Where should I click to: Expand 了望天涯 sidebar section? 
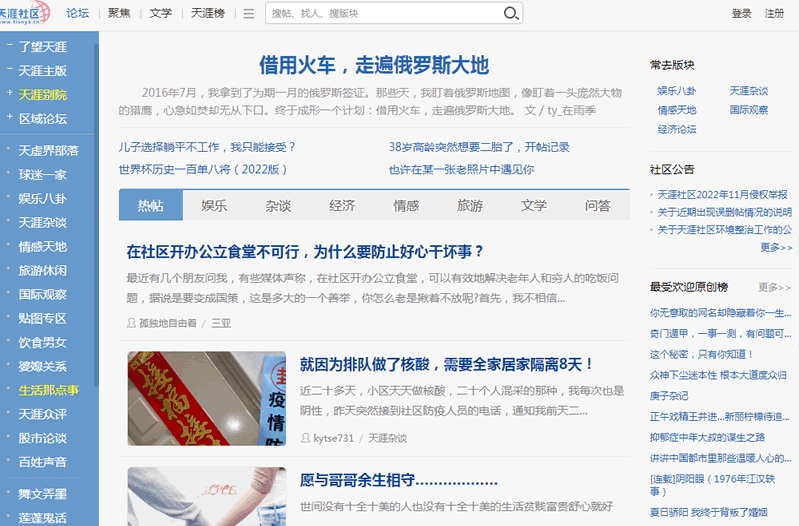click(43, 46)
